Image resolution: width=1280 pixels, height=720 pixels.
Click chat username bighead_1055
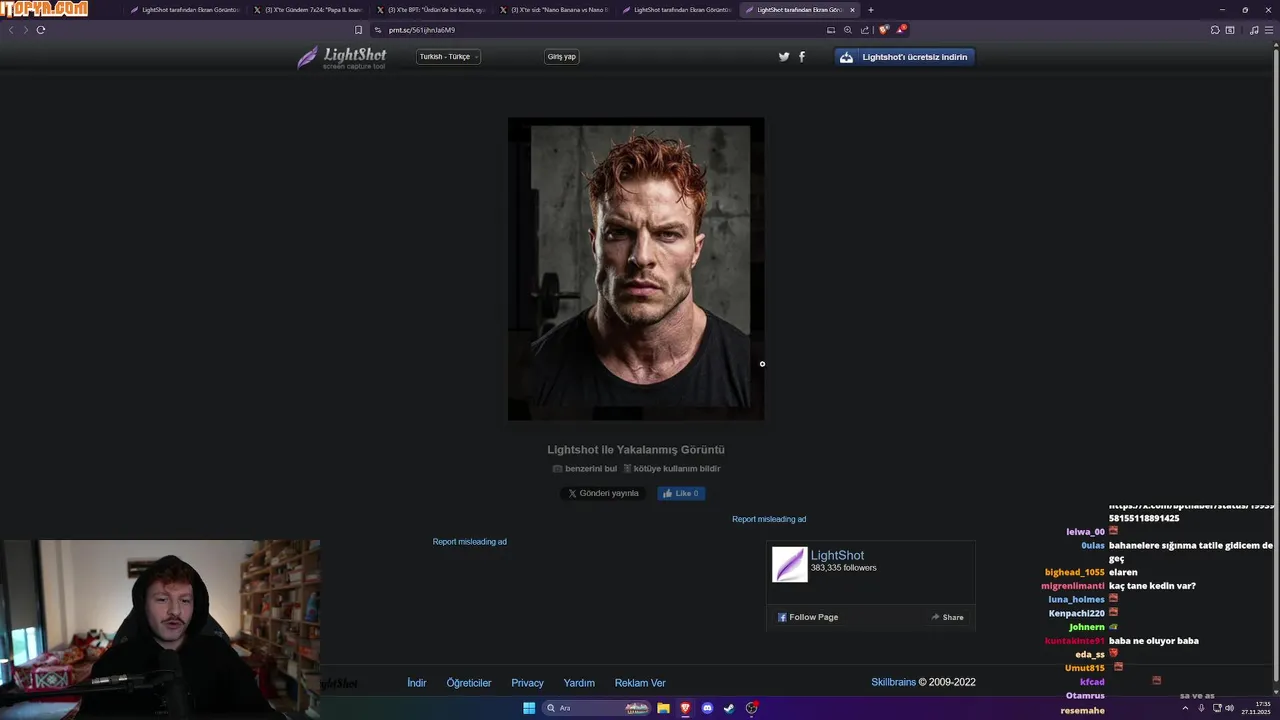pos(1075,572)
